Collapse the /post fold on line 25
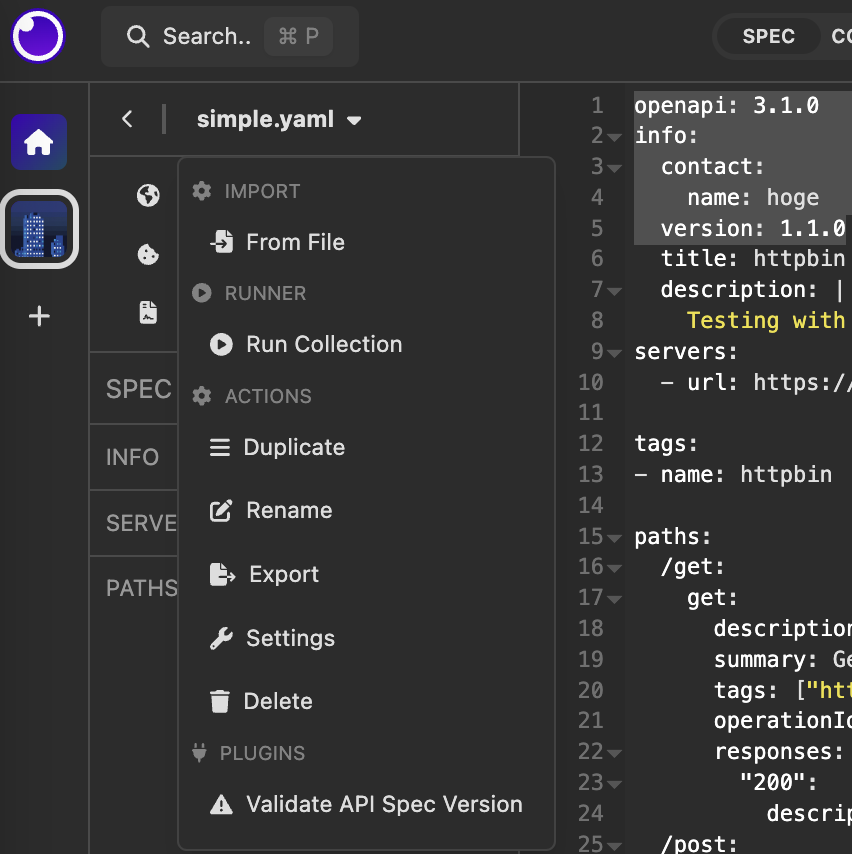Image resolution: width=852 pixels, height=854 pixels. coord(614,846)
